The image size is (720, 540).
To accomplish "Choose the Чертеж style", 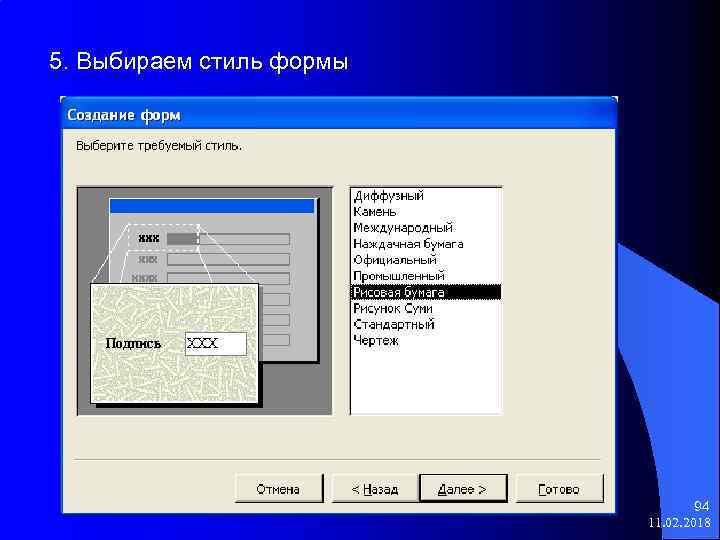I will click(x=426, y=340).
